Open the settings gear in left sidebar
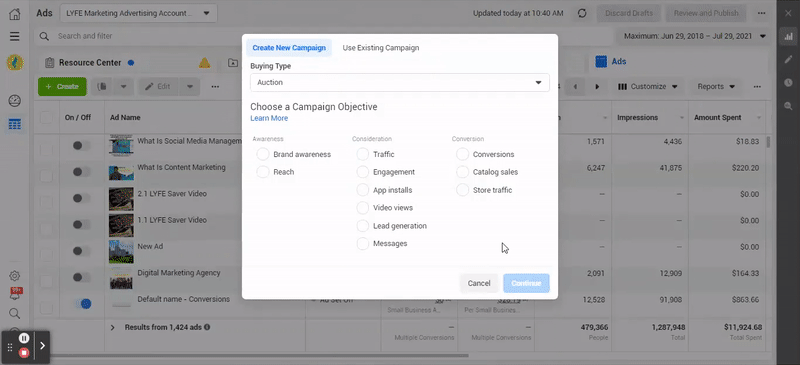The height and width of the screenshot is (365, 800). [15, 276]
